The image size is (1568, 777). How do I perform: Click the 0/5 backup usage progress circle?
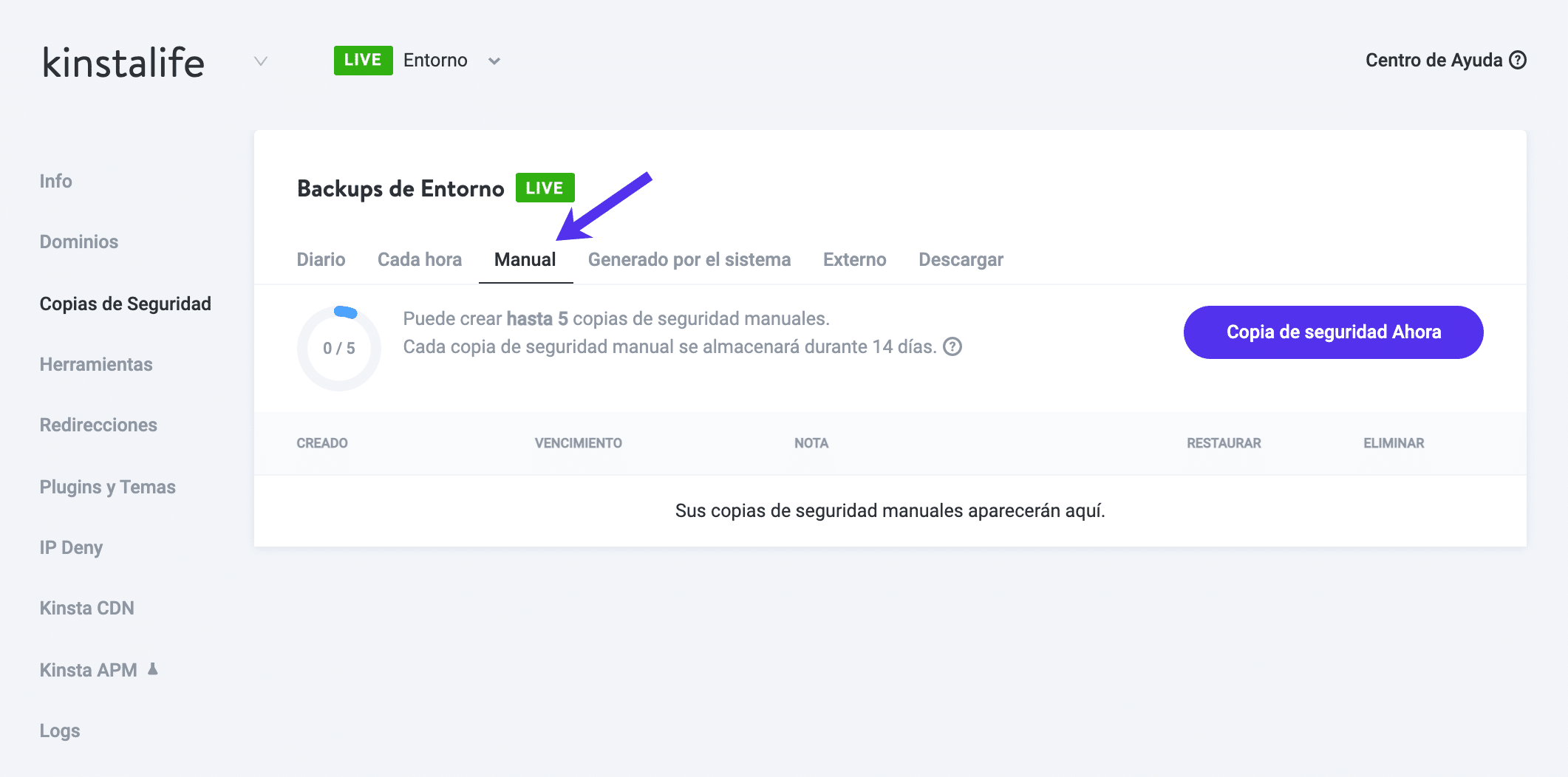pos(338,347)
